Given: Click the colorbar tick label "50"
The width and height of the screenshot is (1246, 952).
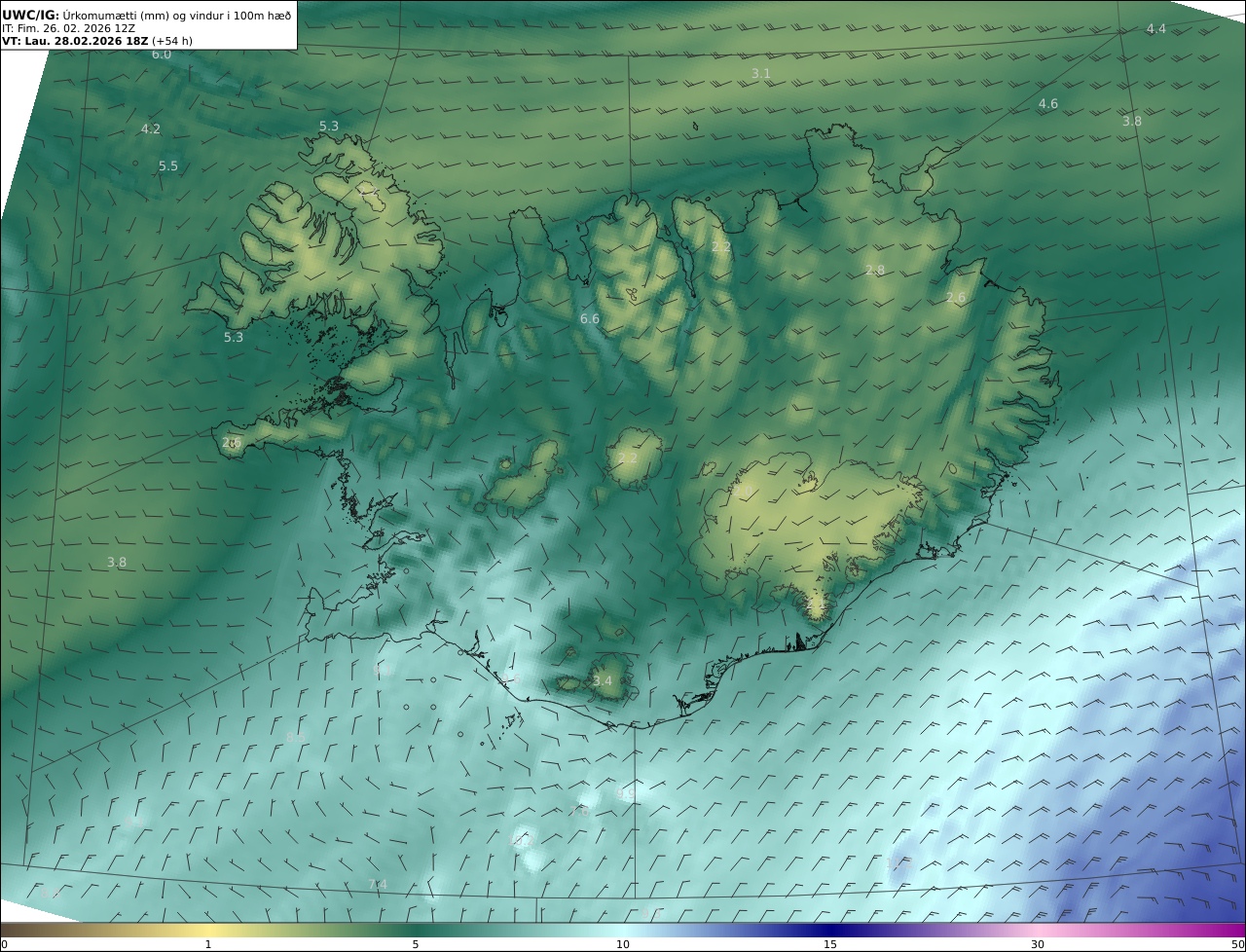Looking at the screenshot, I should pyautogui.click(x=1237, y=944).
